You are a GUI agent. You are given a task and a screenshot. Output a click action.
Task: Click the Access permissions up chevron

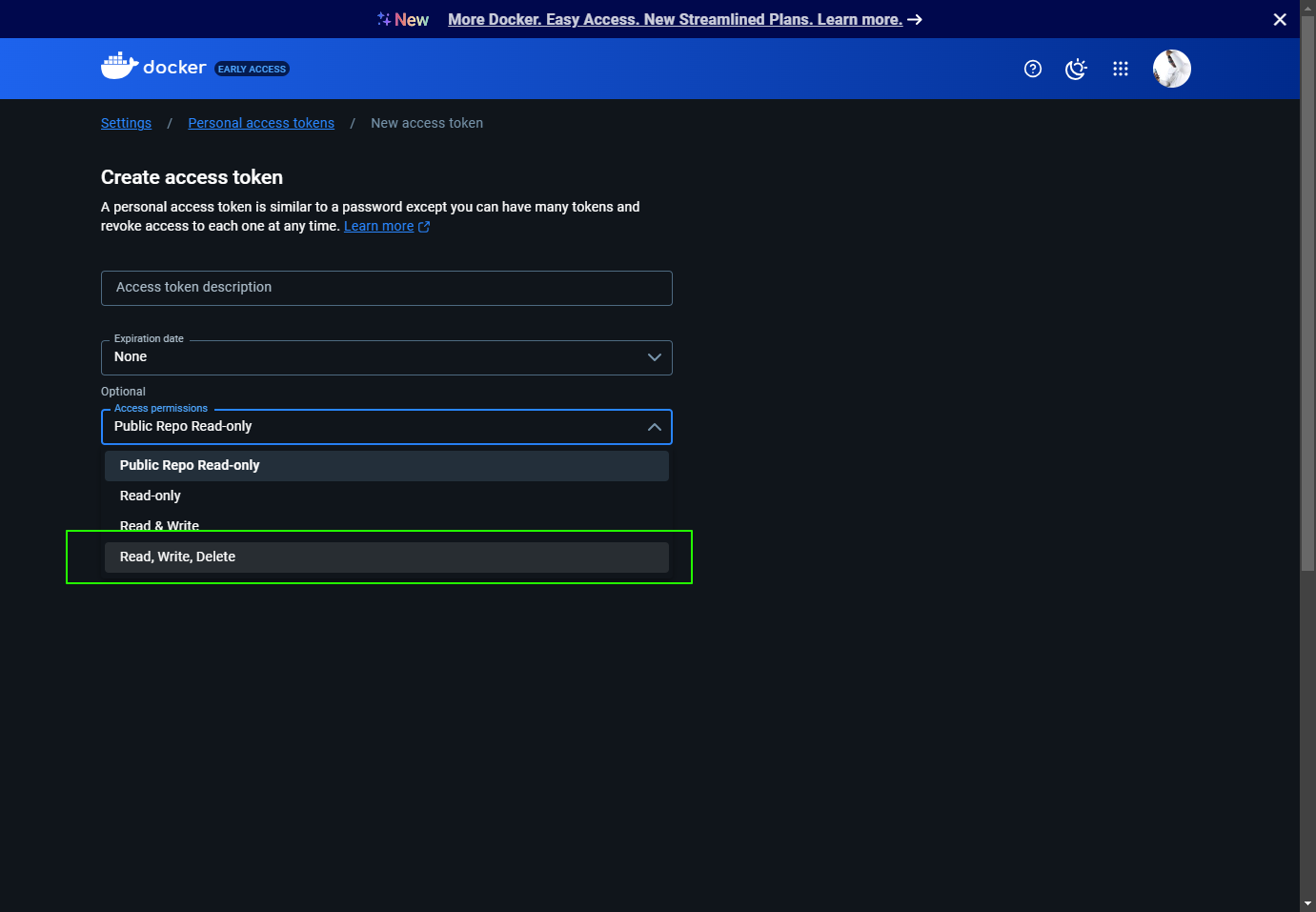click(x=655, y=427)
